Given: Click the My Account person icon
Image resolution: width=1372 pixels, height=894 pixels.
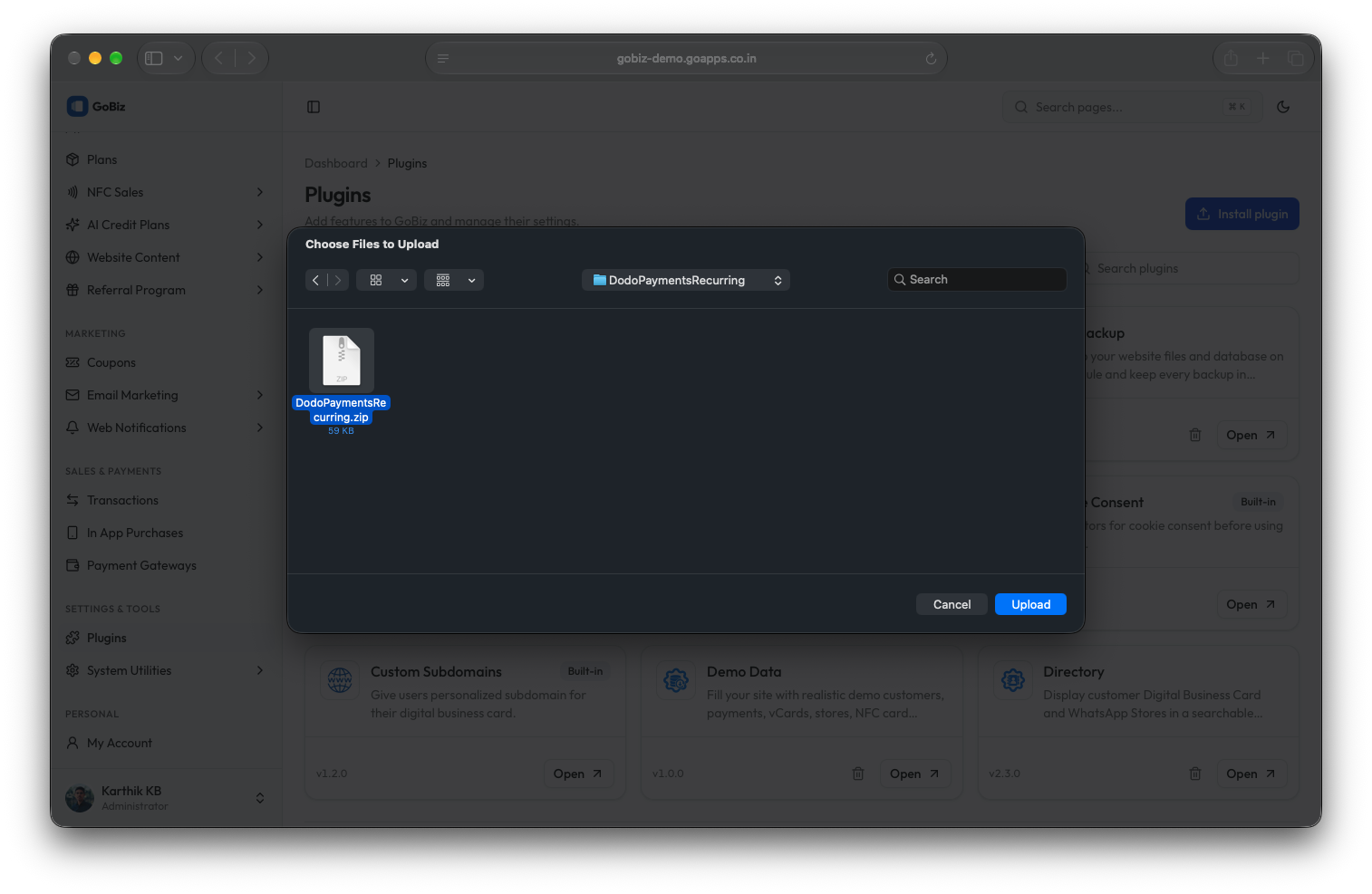Looking at the screenshot, I should 72,743.
